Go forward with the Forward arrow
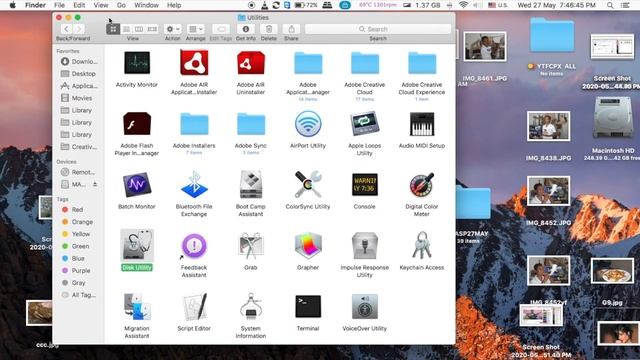640x360 pixels. coord(79,29)
